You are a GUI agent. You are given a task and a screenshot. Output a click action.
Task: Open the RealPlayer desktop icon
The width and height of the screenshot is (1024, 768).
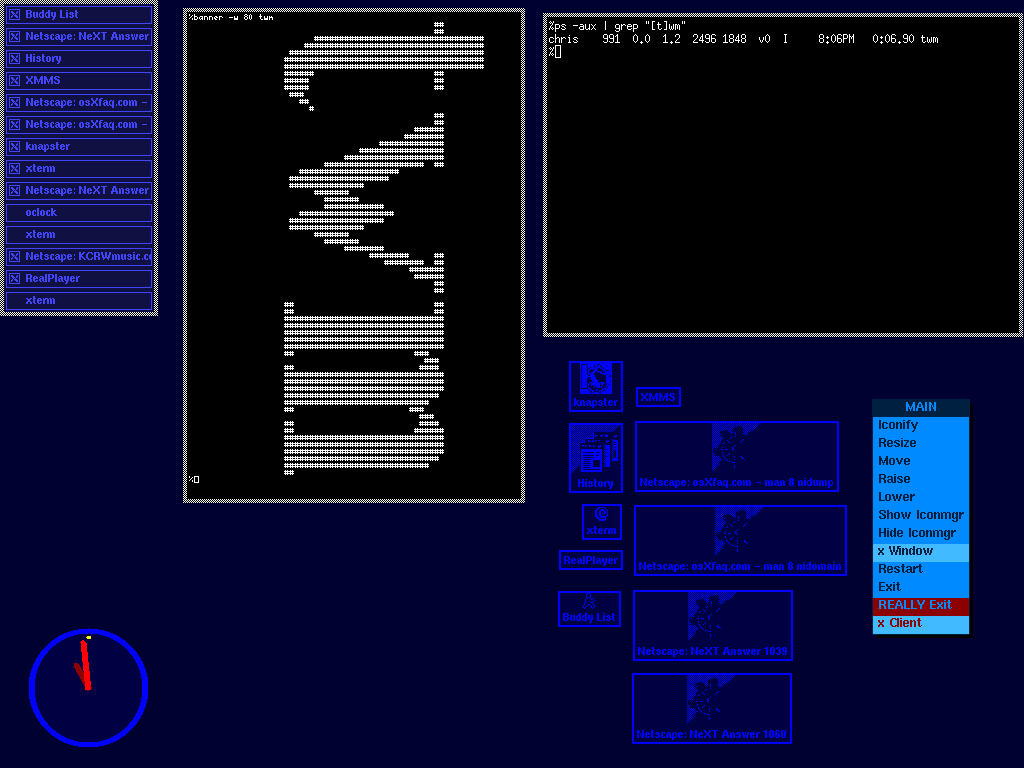[x=590, y=560]
